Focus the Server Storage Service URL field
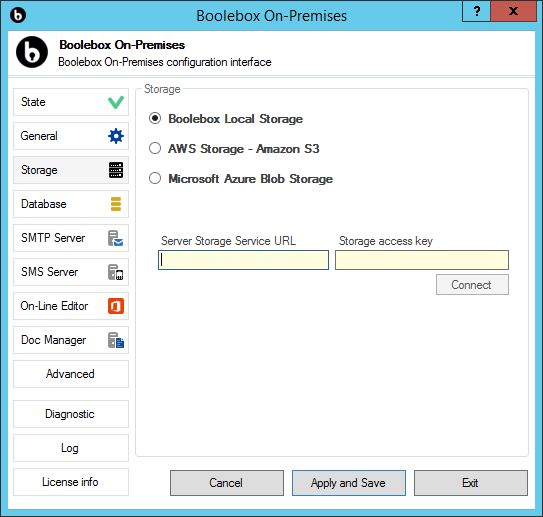 point(243,260)
